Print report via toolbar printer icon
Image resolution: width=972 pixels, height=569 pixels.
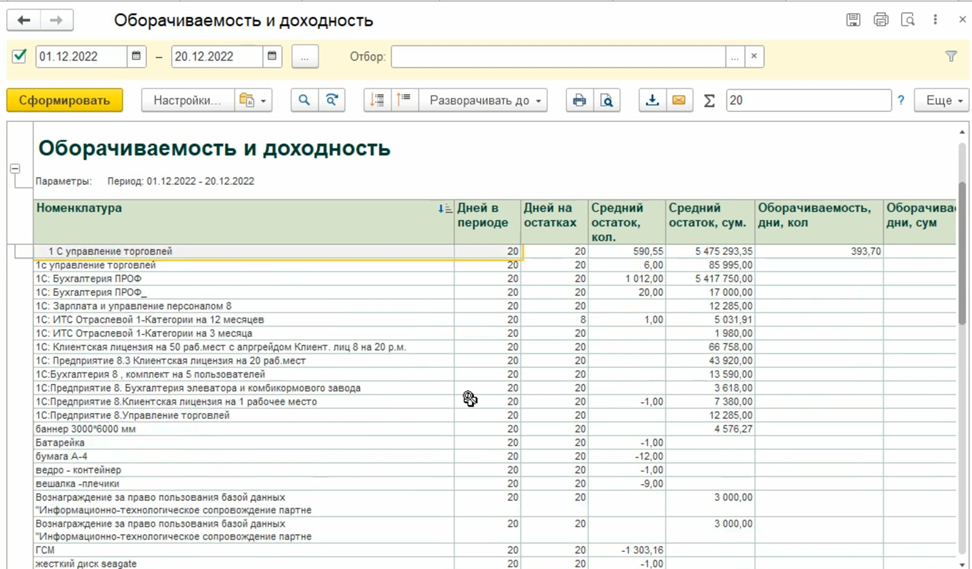[579, 100]
